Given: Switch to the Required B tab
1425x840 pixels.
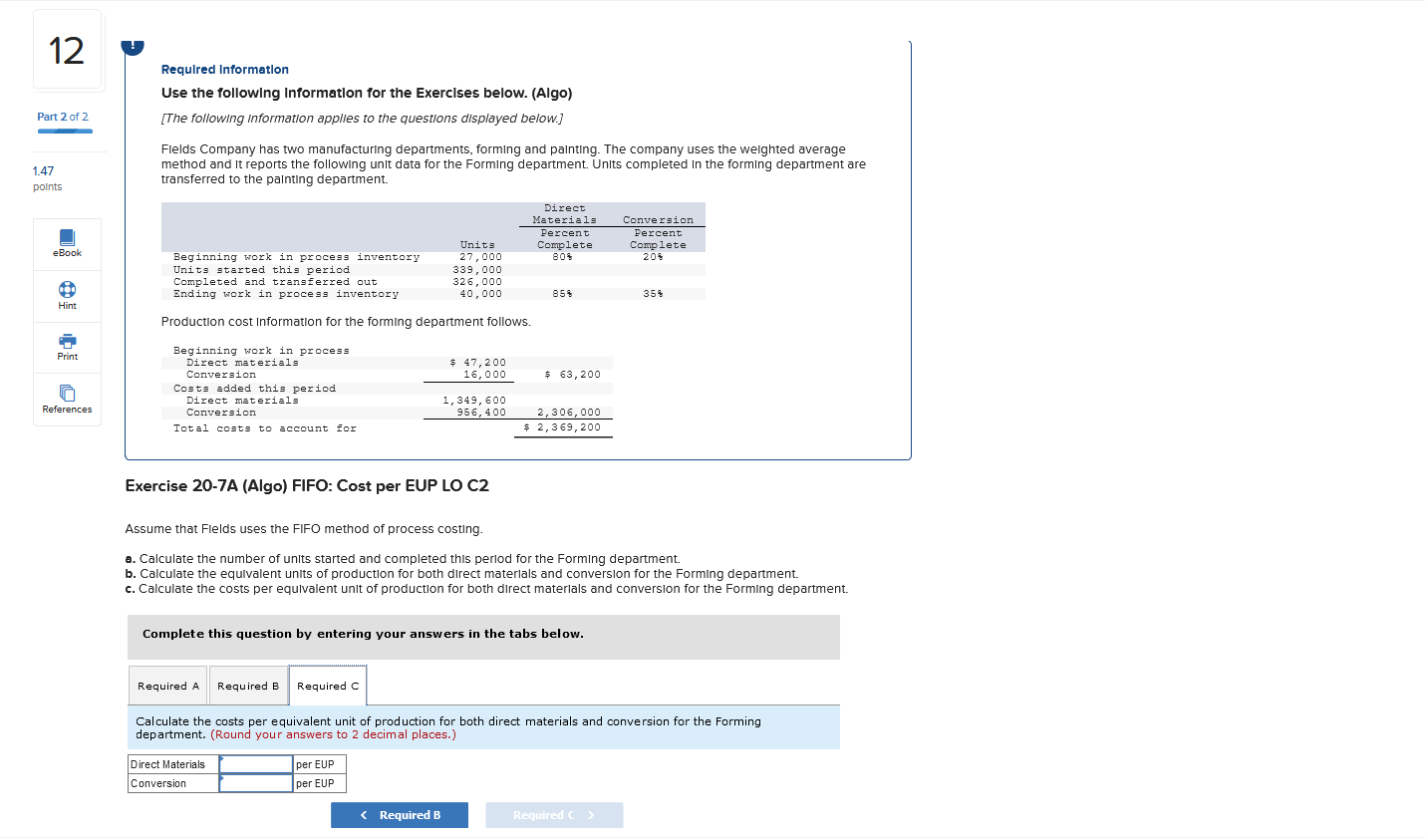Looking at the screenshot, I should click(x=248, y=686).
